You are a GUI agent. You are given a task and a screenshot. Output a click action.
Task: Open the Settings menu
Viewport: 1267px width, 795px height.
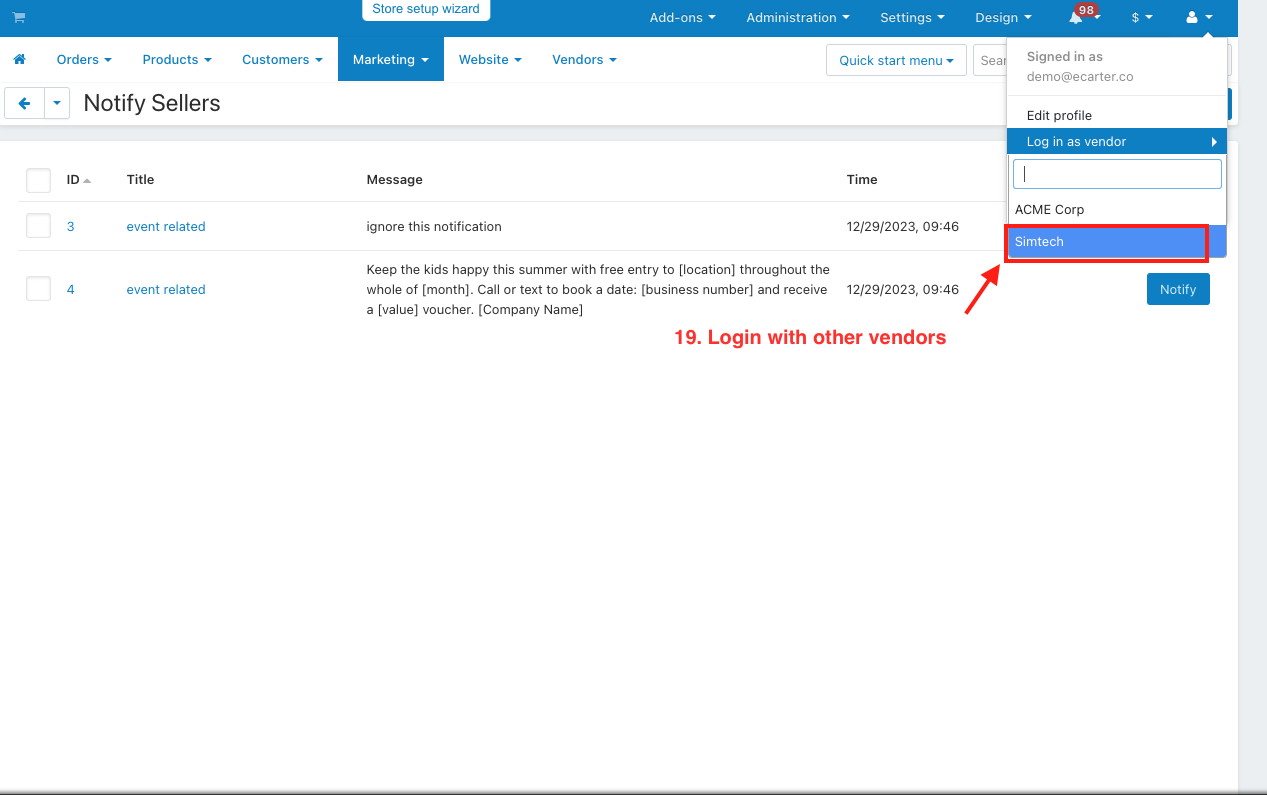(x=912, y=18)
